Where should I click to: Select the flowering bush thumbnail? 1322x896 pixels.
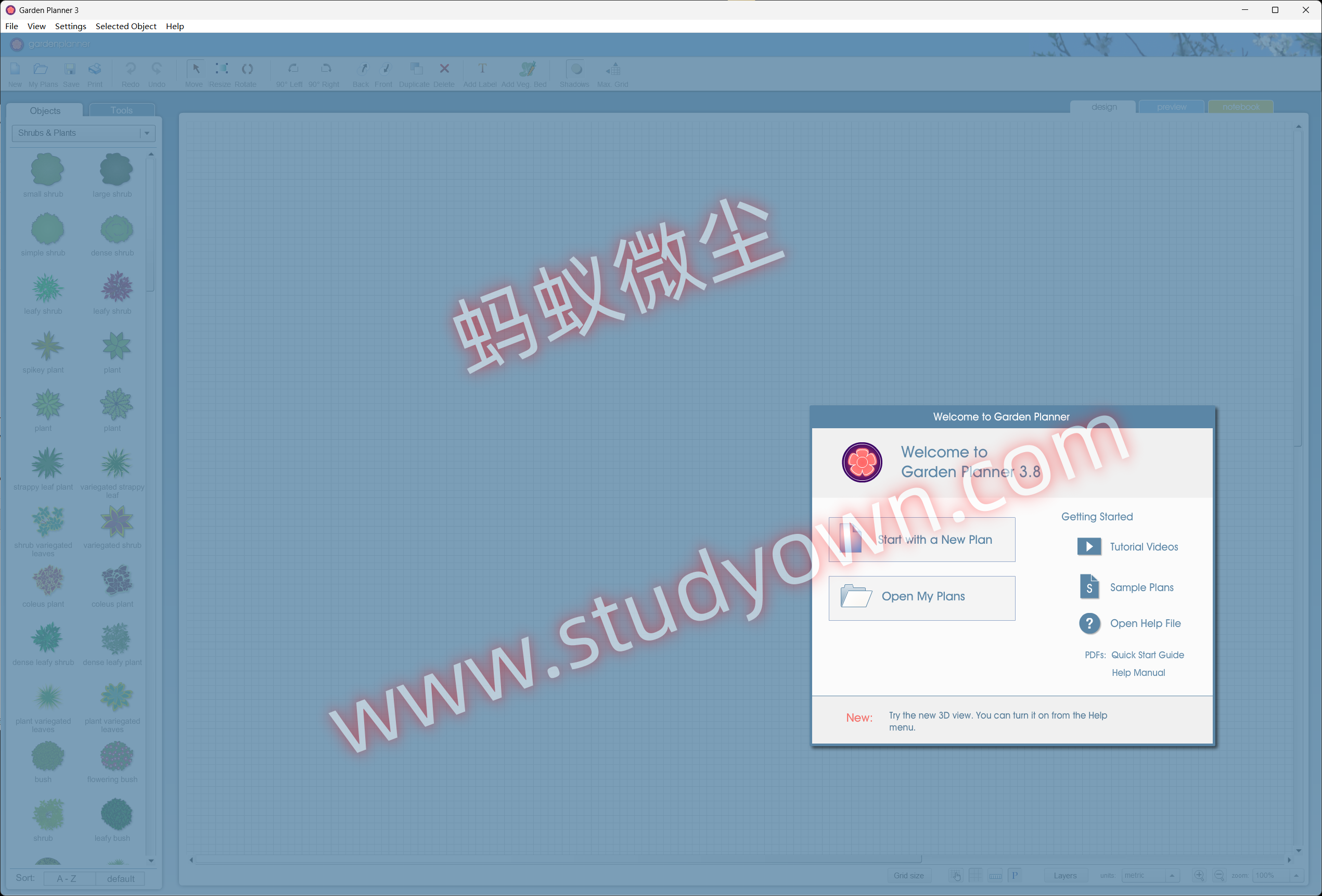(116, 757)
